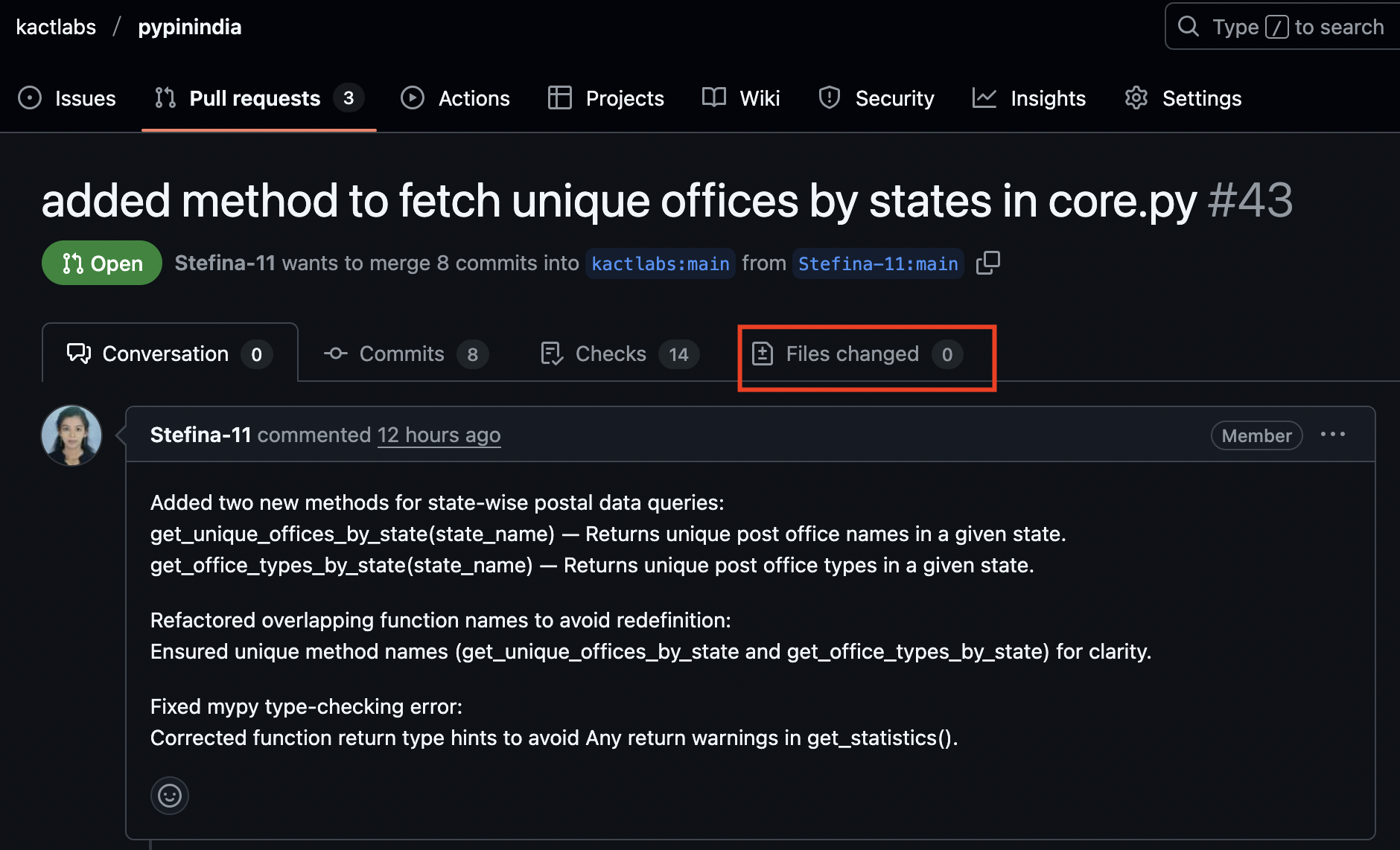Open the Security tab

[x=876, y=98]
